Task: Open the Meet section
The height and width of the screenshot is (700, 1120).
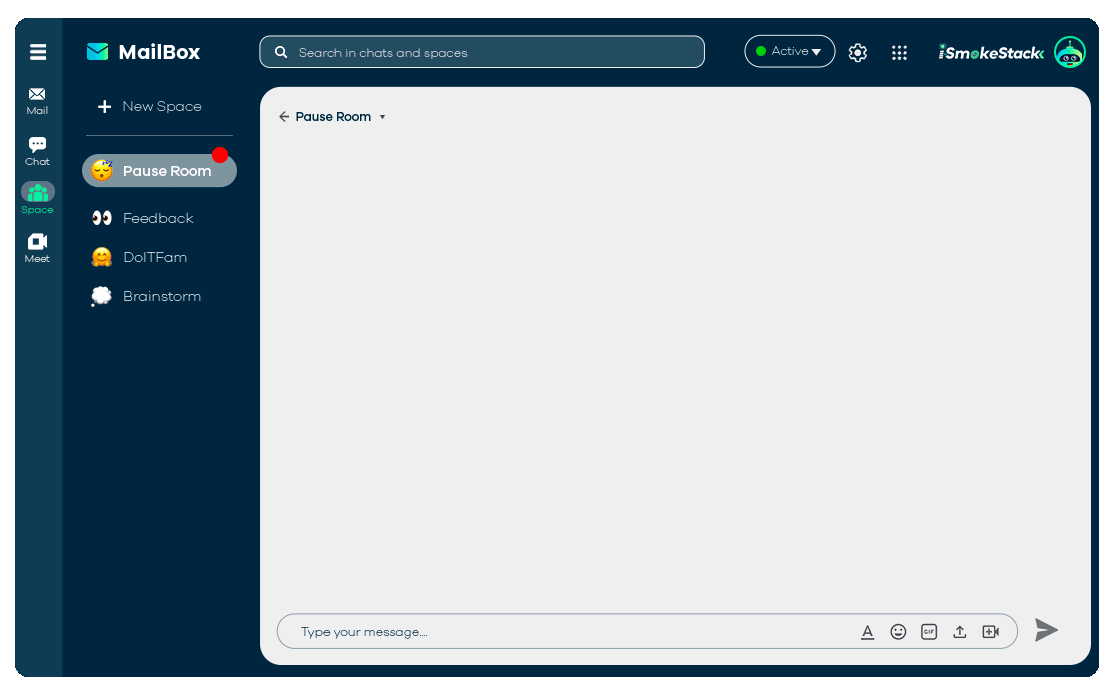Action: tap(37, 248)
